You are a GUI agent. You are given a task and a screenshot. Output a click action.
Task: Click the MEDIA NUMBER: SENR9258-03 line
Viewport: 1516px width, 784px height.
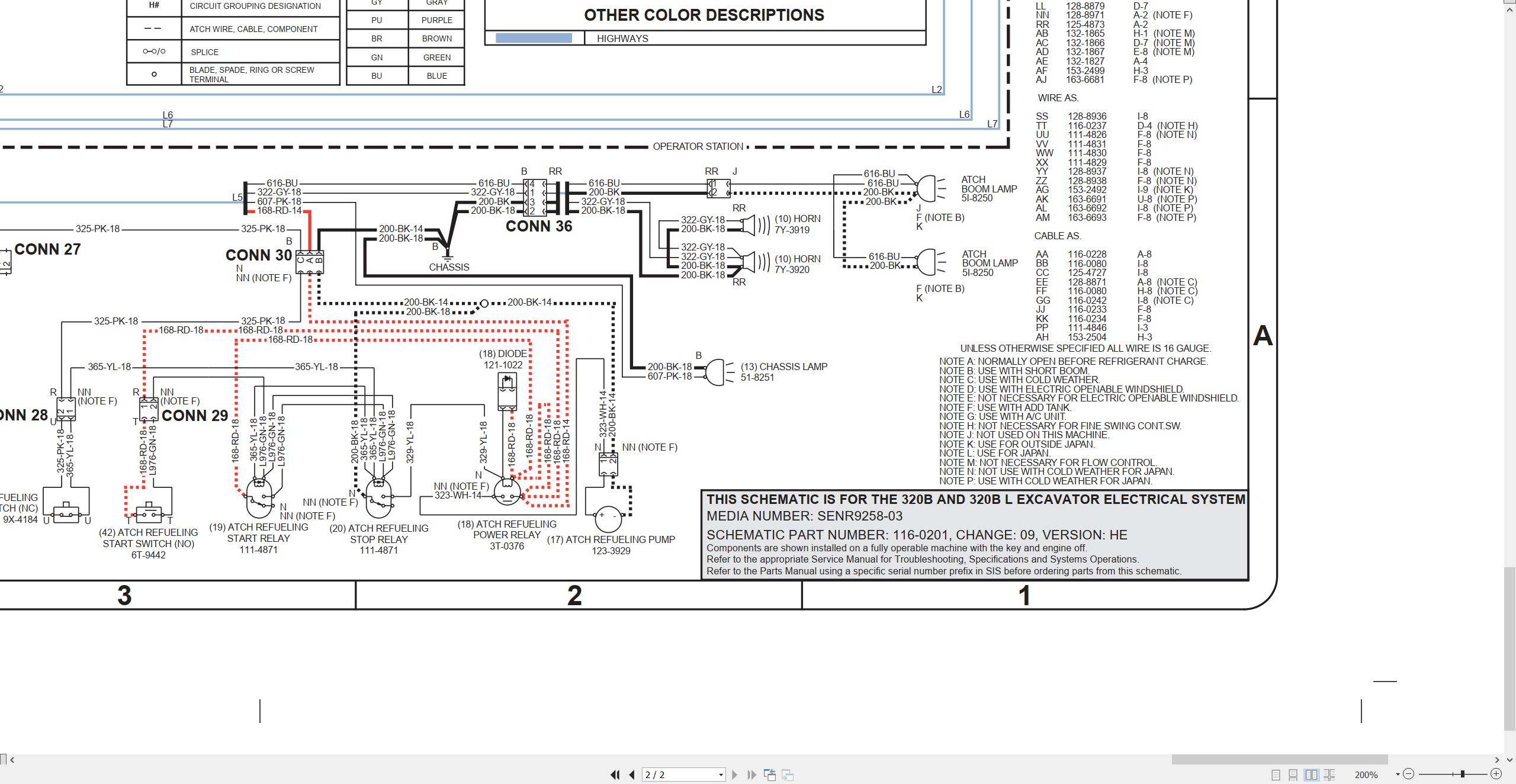(x=805, y=516)
